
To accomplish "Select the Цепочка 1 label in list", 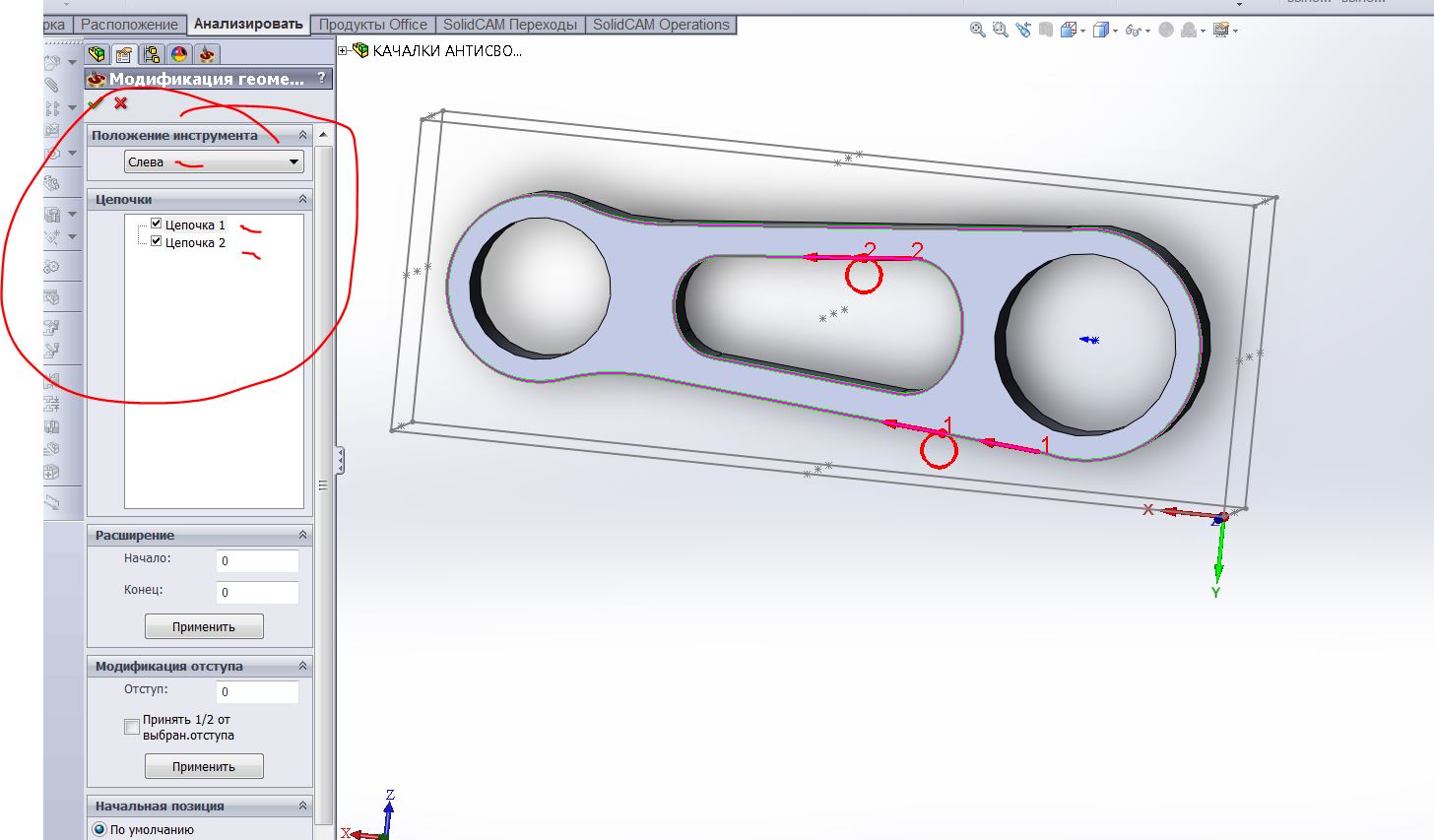I will (x=195, y=225).
